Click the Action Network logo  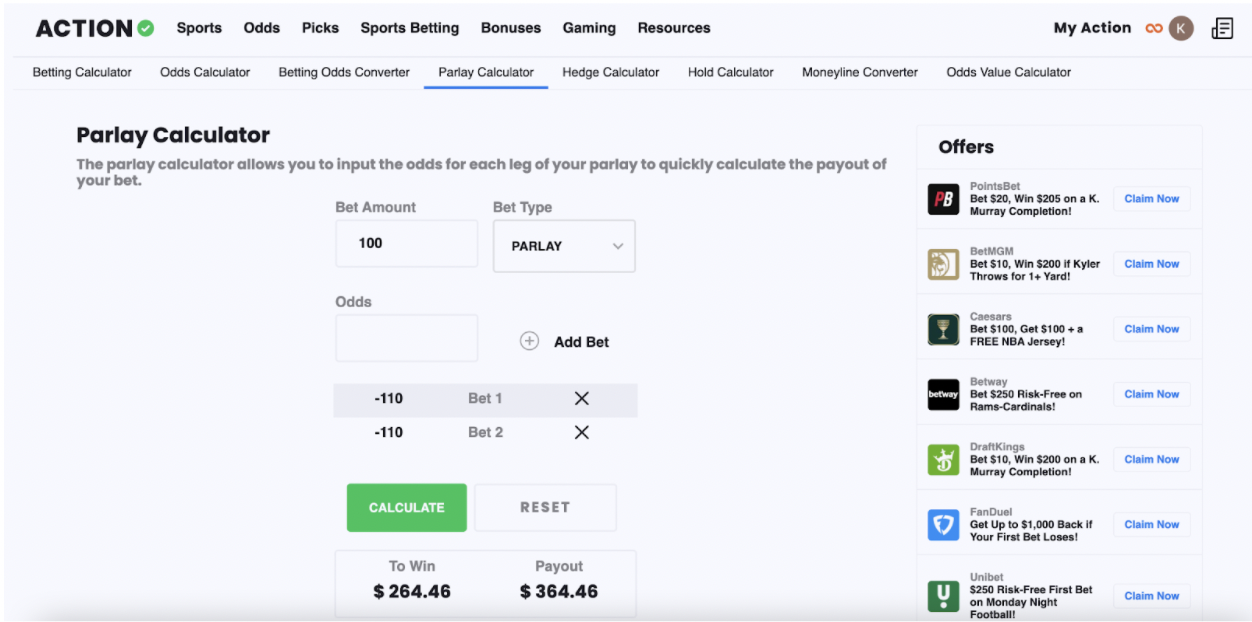[x=95, y=28]
